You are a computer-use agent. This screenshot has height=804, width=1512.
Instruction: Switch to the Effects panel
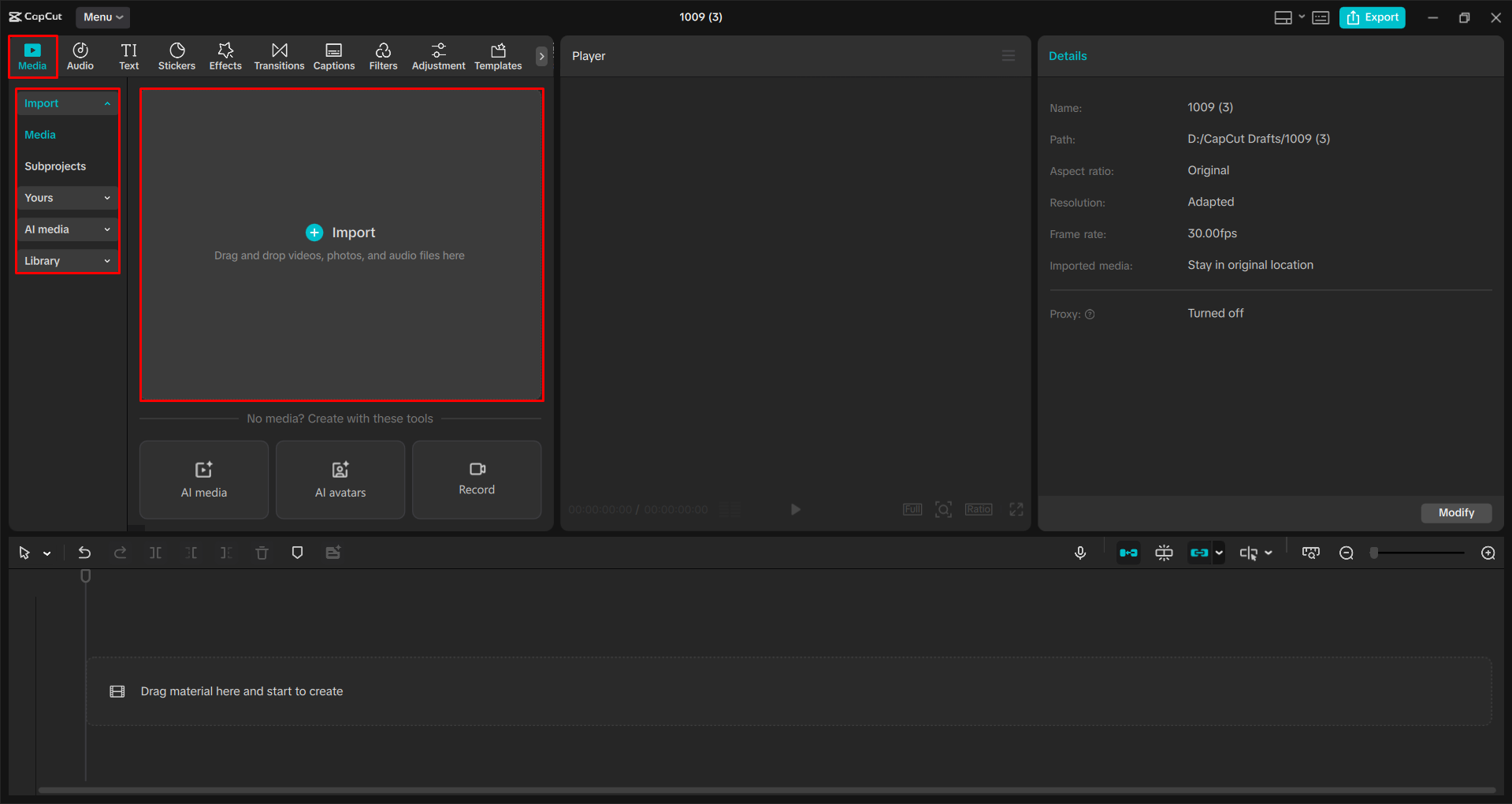[x=225, y=55]
